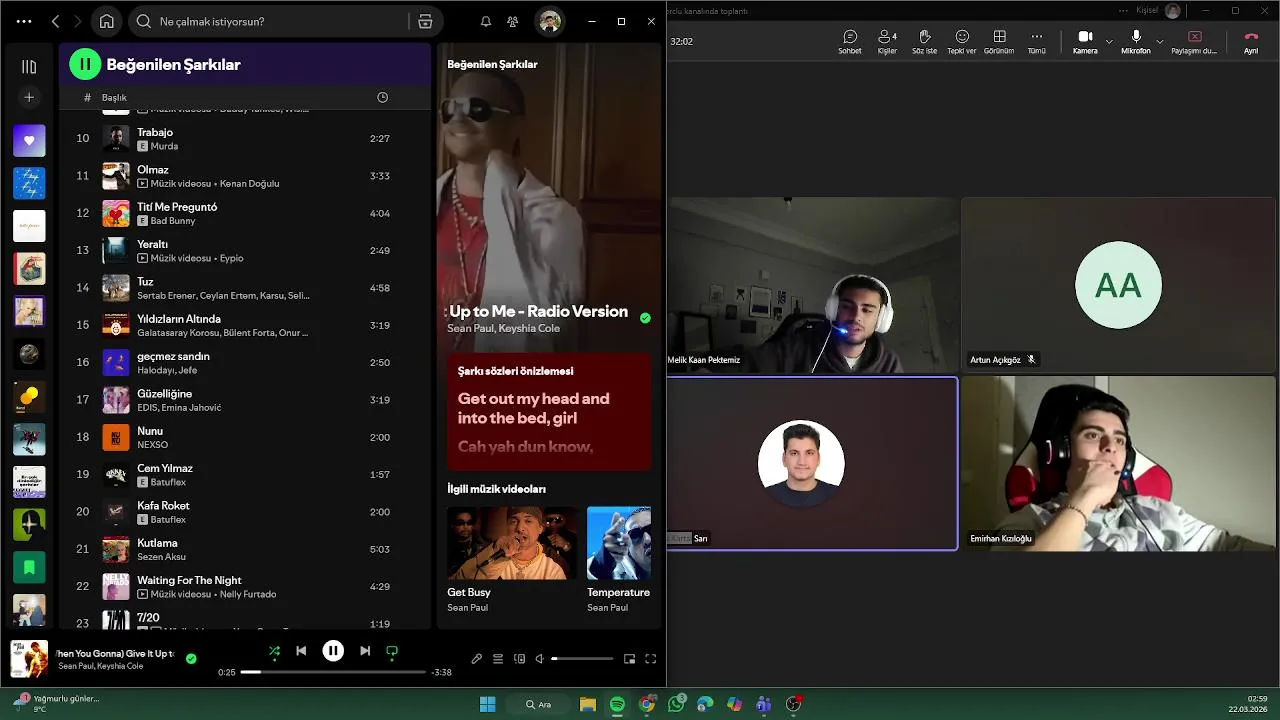Toggle Kamera in Teams meeting
Image resolution: width=1280 pixels, height=720 pixels.
click(1085, 42)
